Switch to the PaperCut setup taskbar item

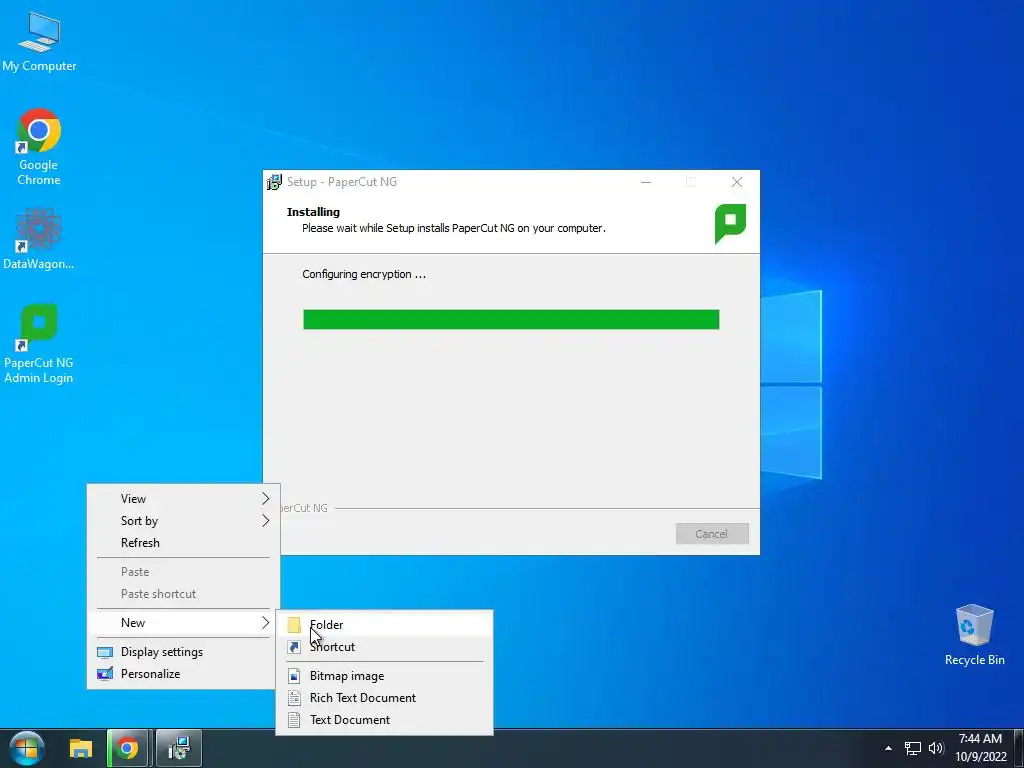[x=179, y=748]
